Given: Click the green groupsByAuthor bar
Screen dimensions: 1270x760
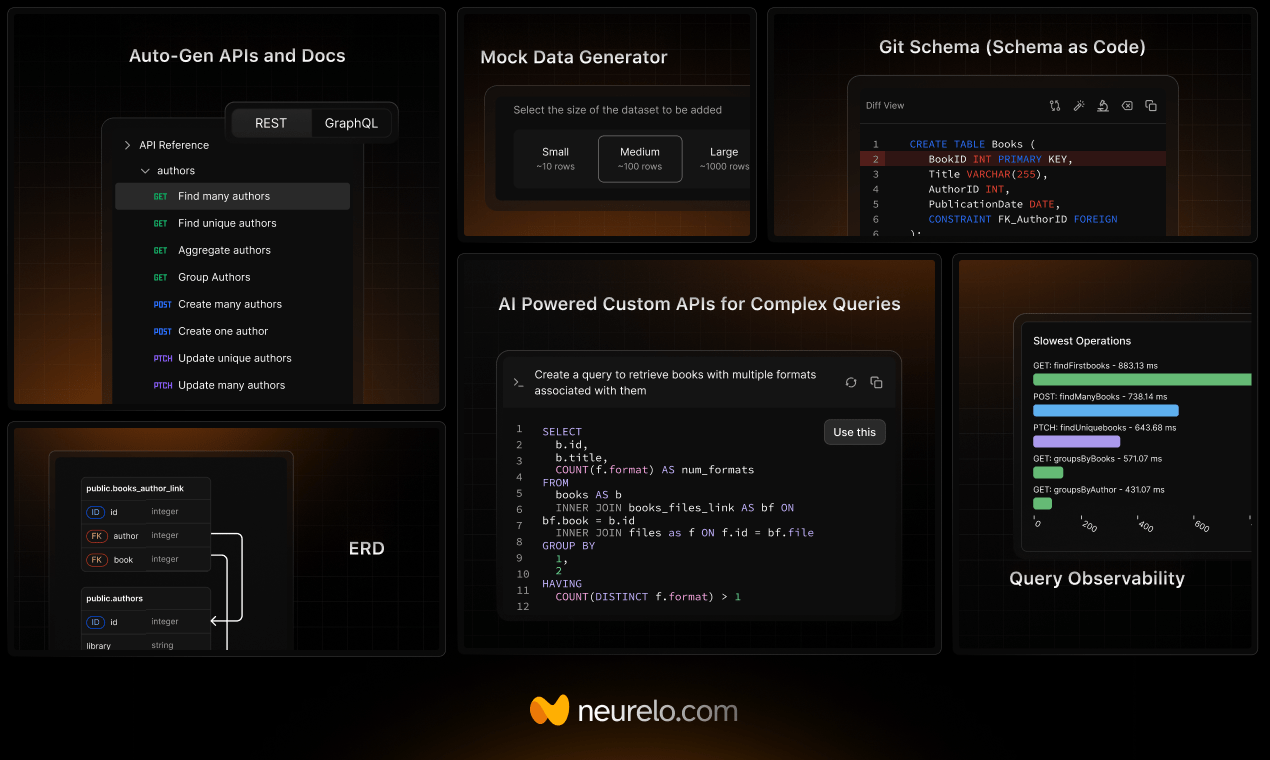Looking at the screenshot, I should [1042, 503].
